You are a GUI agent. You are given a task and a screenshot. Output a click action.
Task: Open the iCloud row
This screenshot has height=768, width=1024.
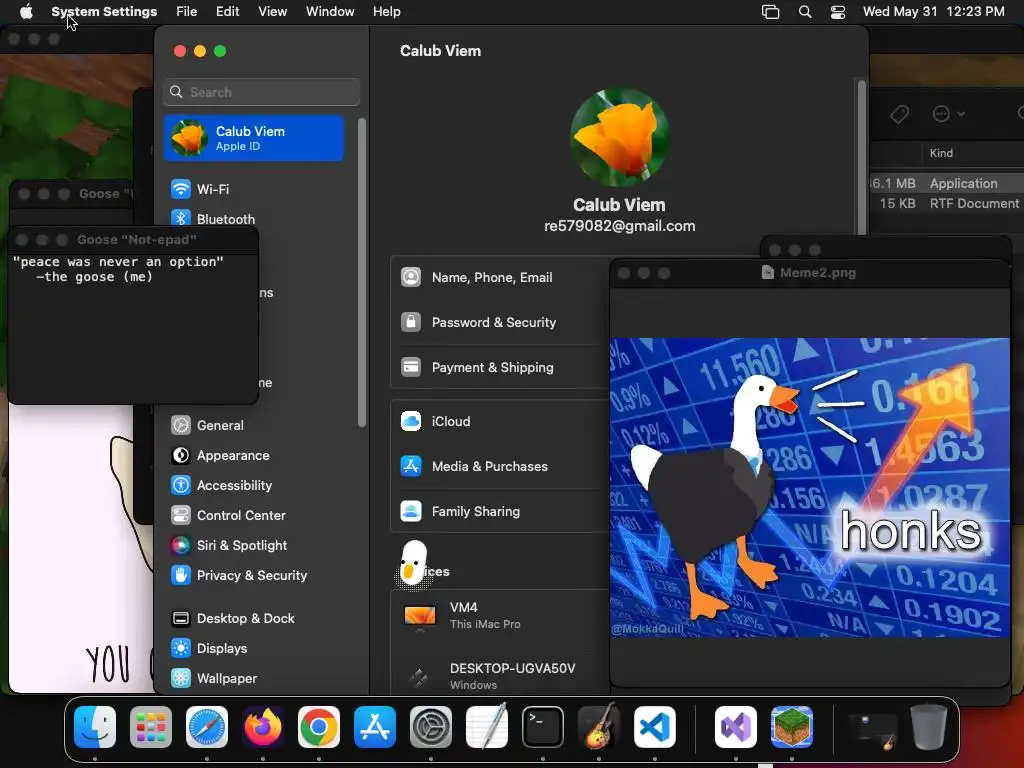[500, 422]
